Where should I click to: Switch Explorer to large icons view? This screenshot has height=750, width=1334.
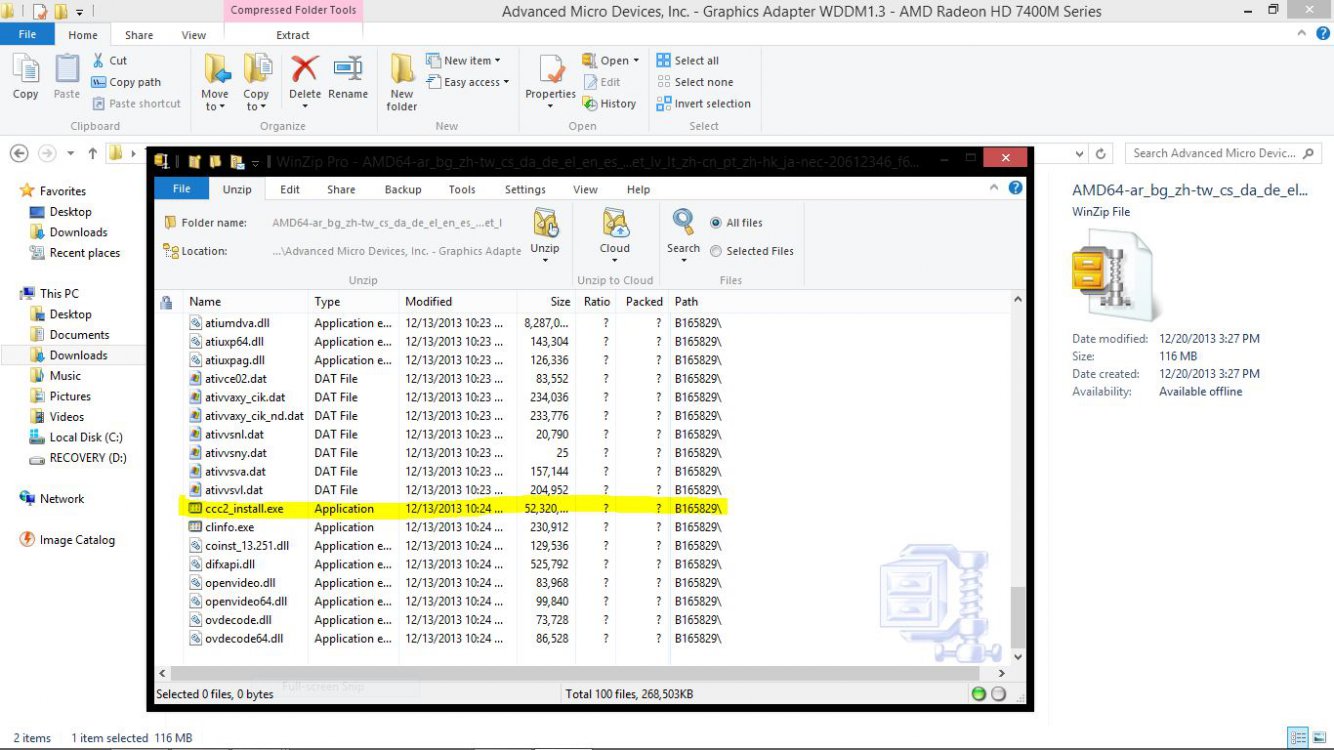click(1320, 738)
